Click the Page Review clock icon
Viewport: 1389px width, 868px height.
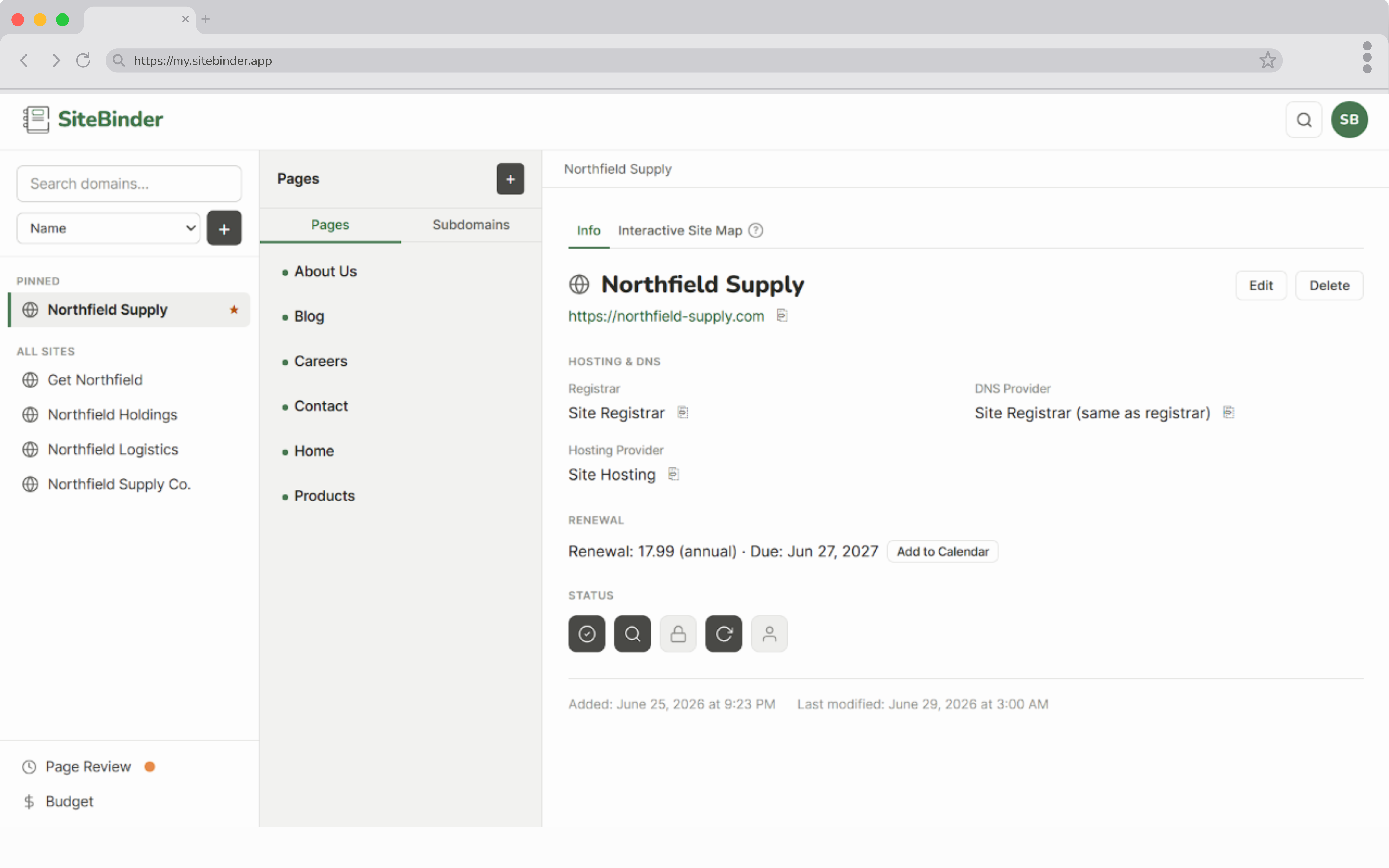pos(29,767)
